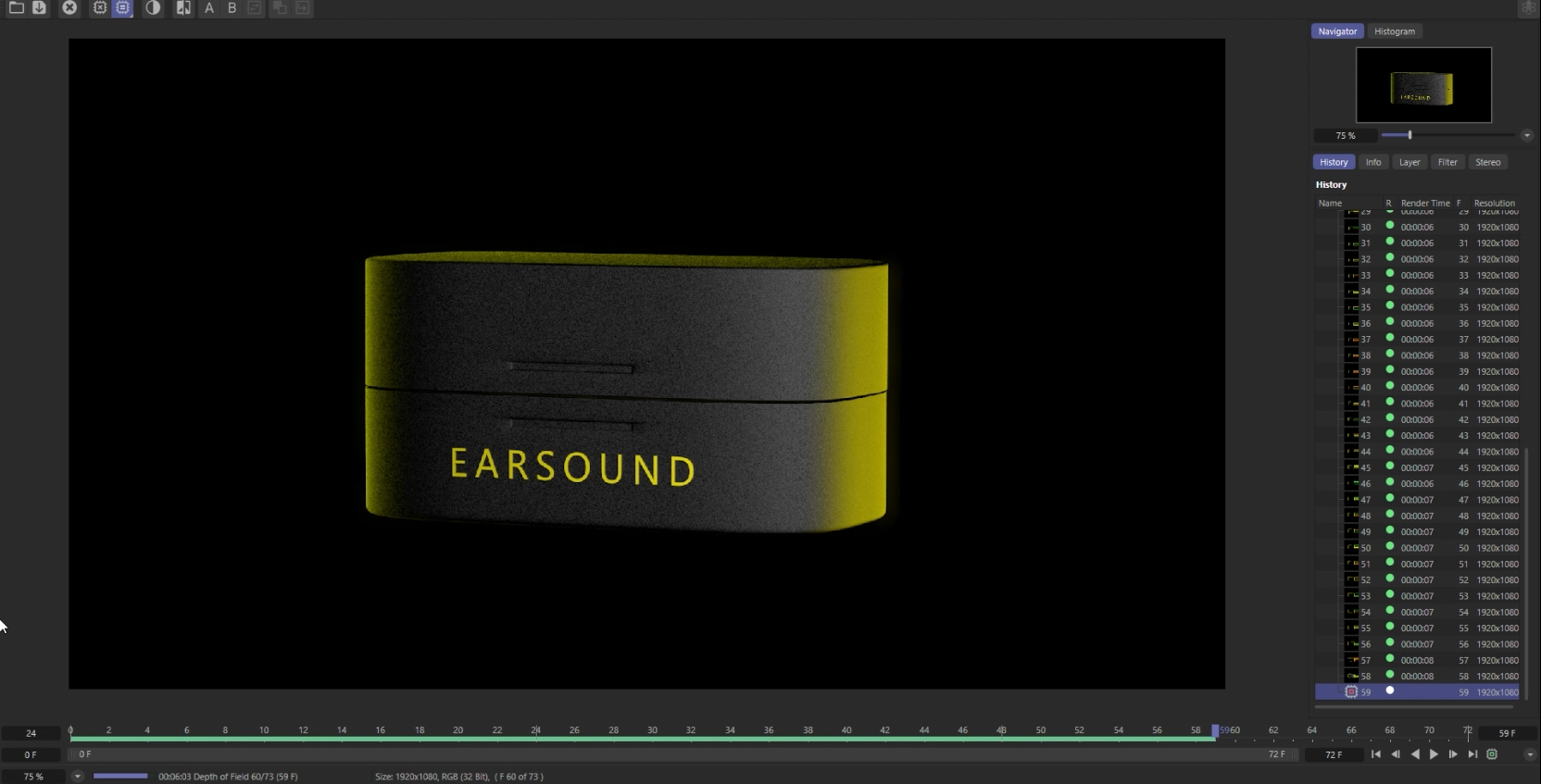Click the Clear History chip-X icon
Image resolution: width=1541 pixels, height=784 pixels.
click(100, 7)
